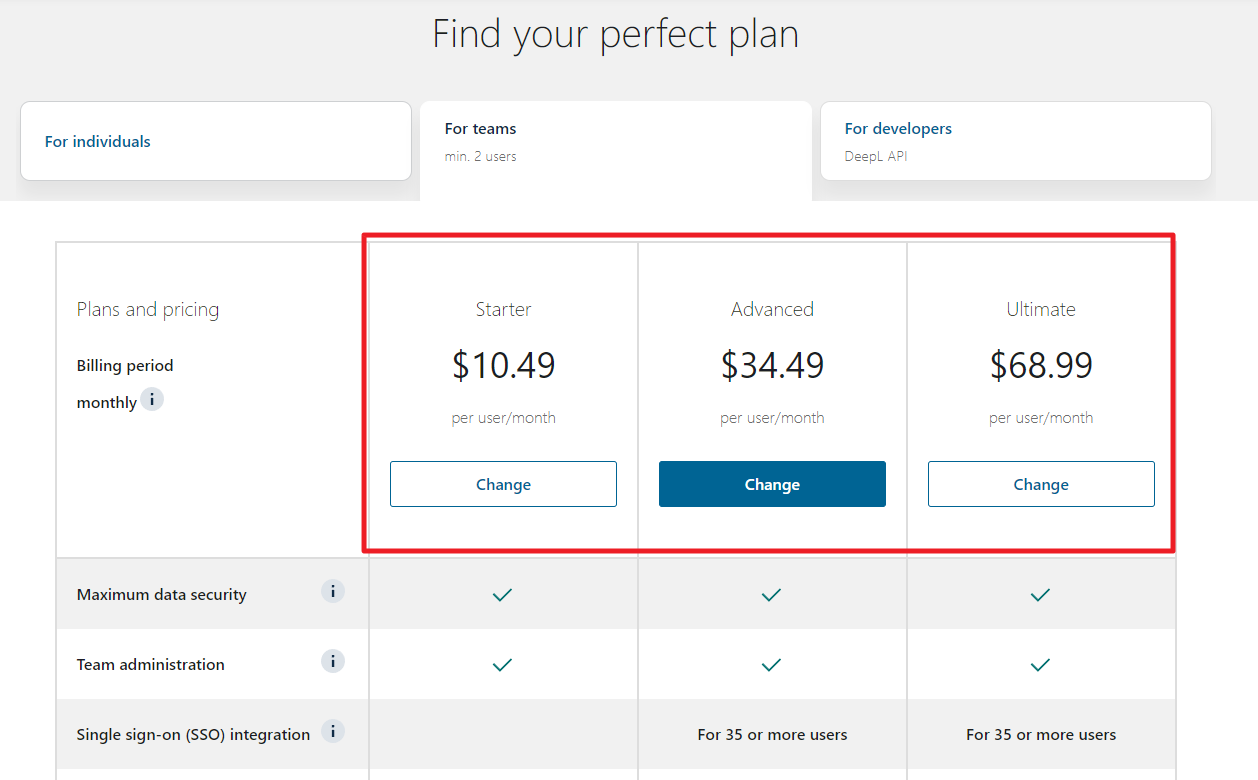
Task: Click the monthly billing period label
Action: (x=107, y=403)
